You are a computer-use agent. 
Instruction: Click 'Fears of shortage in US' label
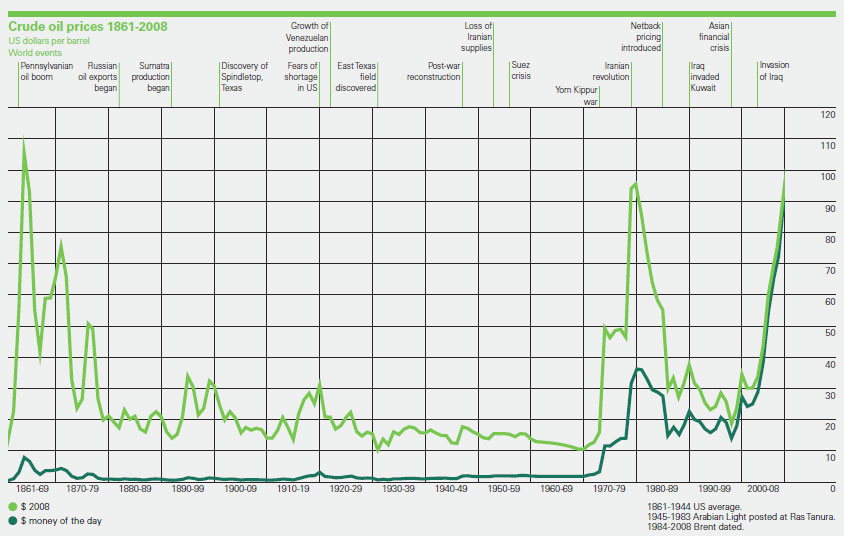click(x=301, y=76)
